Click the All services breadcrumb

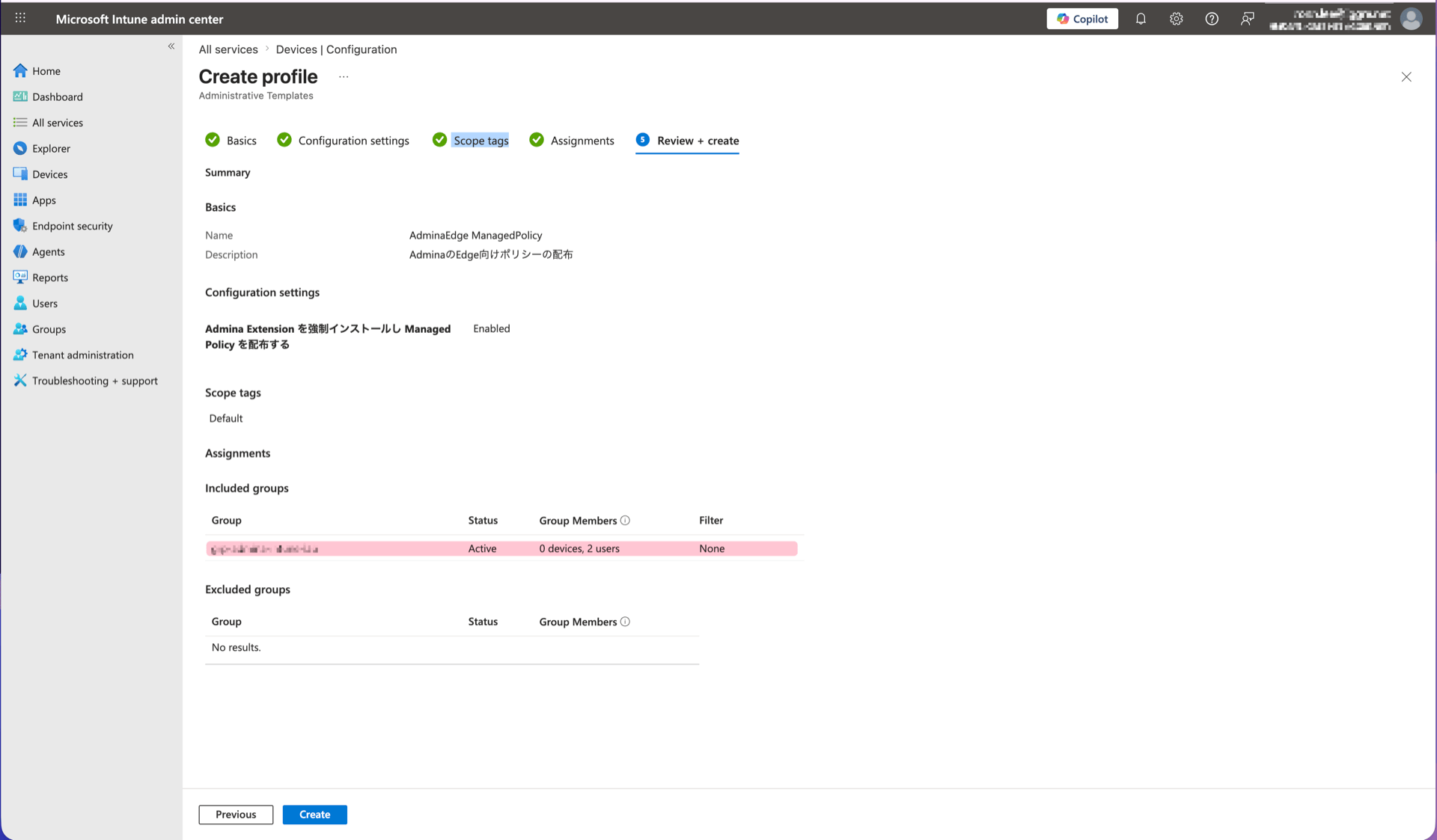coord(228,49)
